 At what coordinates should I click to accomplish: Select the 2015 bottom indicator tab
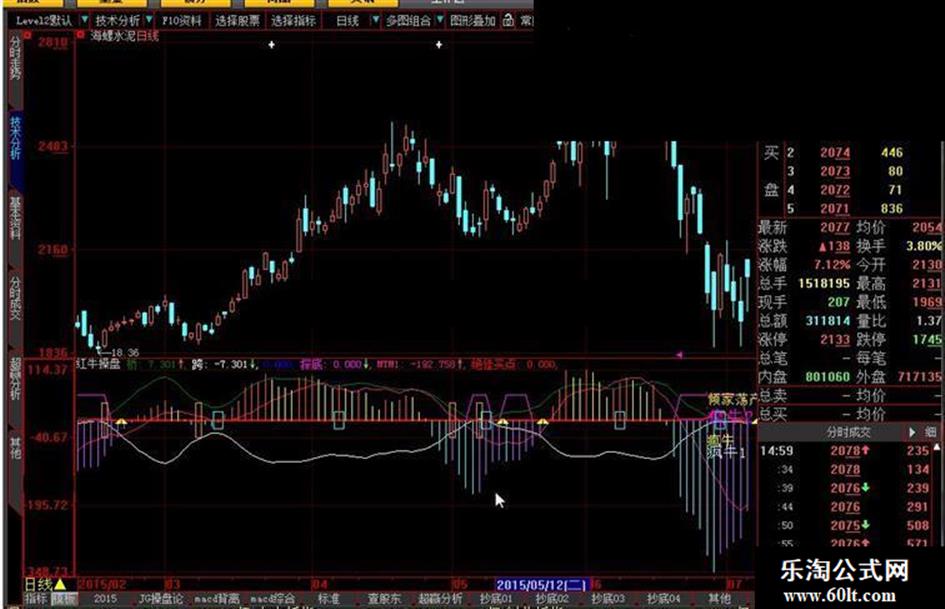pyautogui.click(x=105, y=599)
